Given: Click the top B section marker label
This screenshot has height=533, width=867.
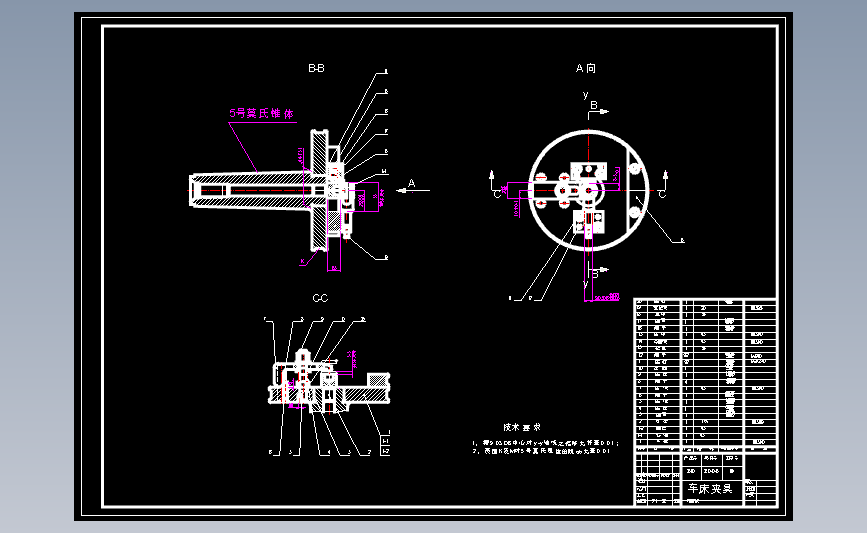Looking at the screenshot, I should click(594, 105).
